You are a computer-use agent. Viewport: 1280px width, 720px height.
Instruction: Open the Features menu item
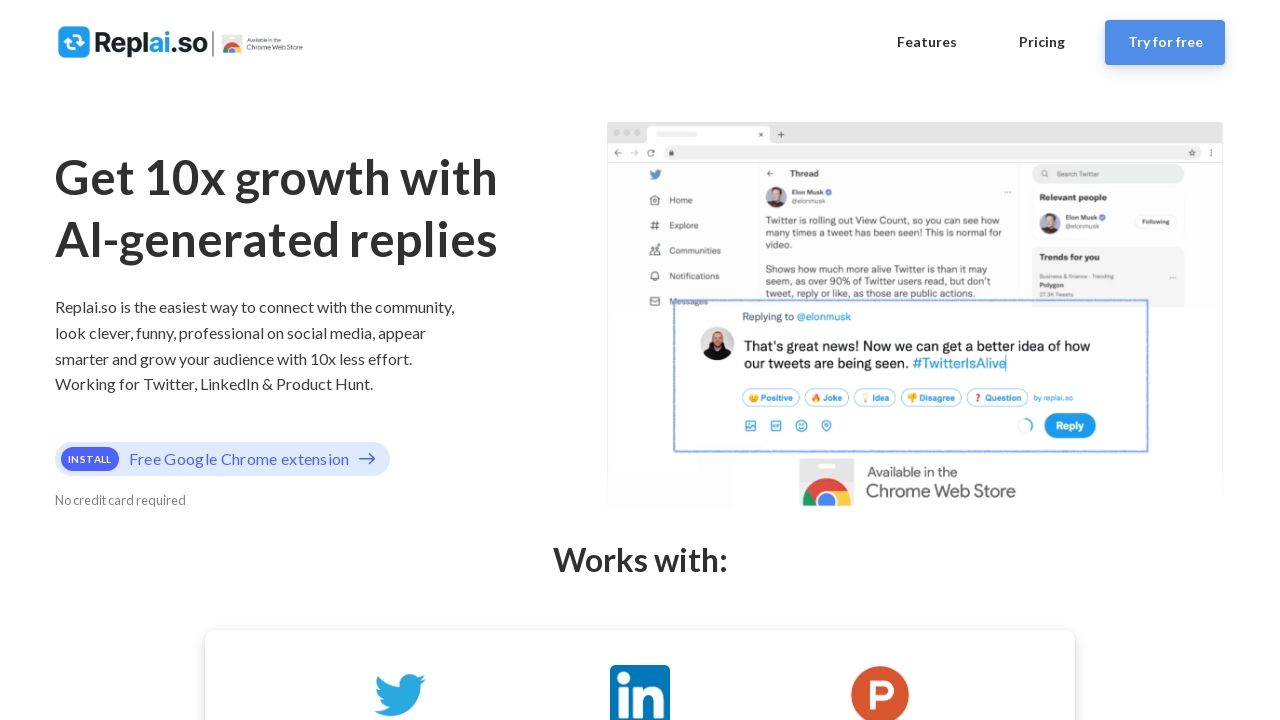pyautogui.click(x=927, y=42)
